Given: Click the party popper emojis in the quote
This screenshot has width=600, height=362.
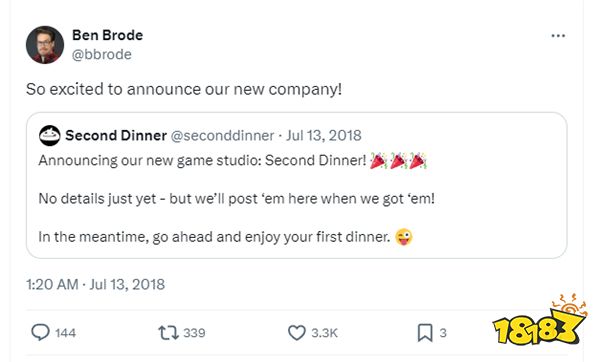Looking at the screenshot, I should tap(398, 161).
